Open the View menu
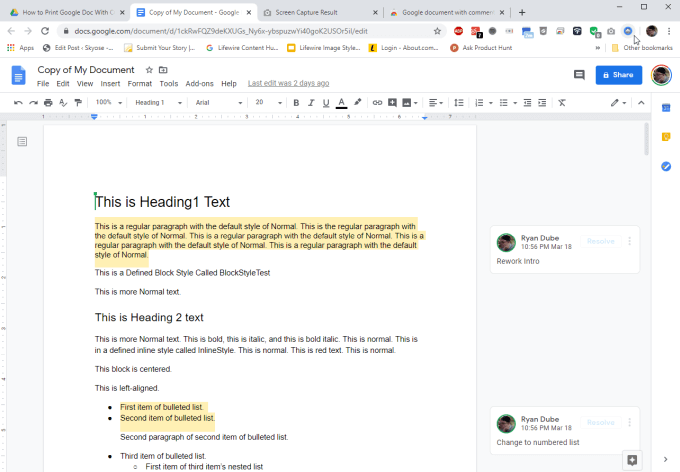The height and width of the screenshot is (472, 680). click(x=85, y=84)
